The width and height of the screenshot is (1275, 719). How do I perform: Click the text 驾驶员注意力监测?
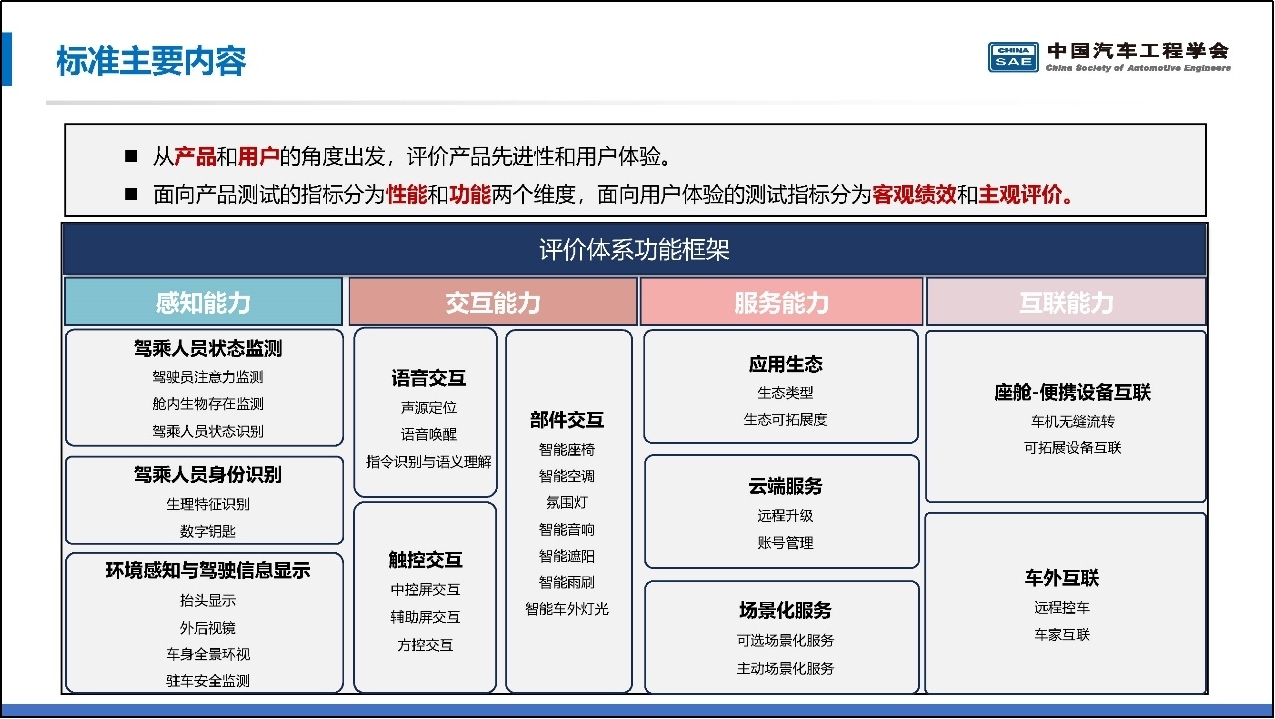[x=208, y=377]
